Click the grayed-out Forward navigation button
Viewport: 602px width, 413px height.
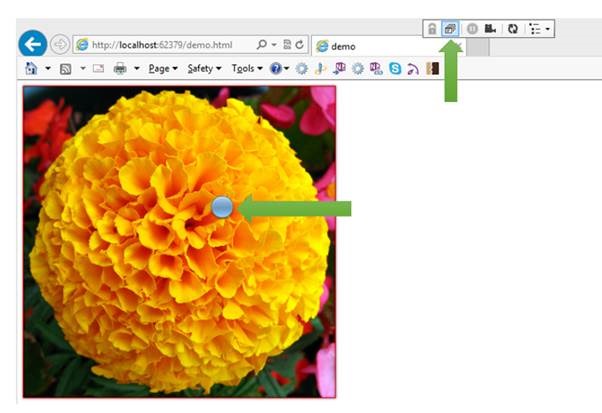click(x=60, y=45)
